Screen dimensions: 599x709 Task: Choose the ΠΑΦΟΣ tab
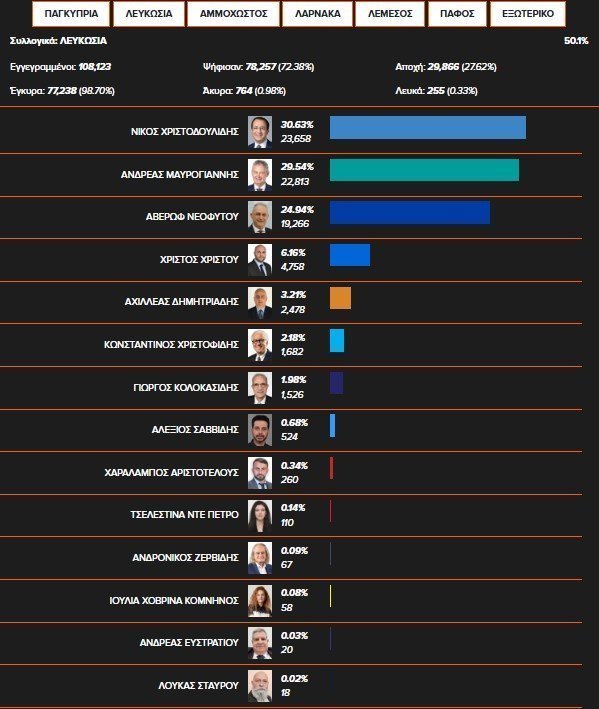click(457, 14)
